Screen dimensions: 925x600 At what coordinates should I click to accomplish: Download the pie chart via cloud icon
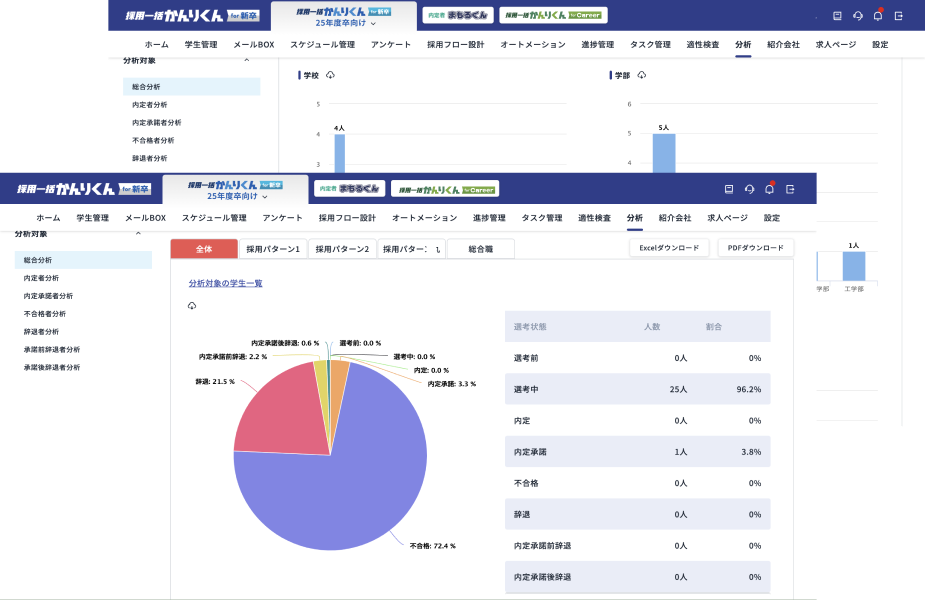pyautogui.click(x=192, y=306)
